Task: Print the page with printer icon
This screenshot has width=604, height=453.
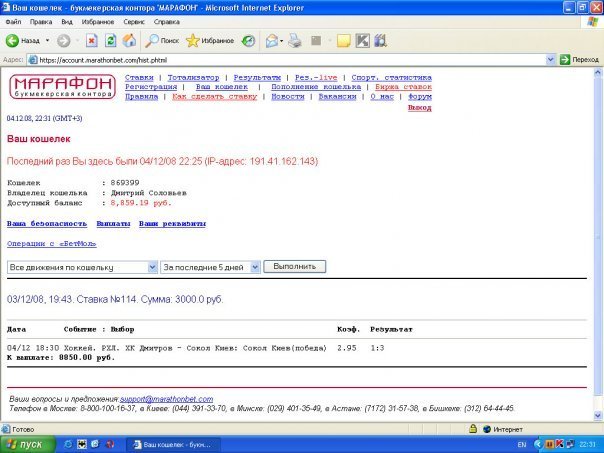Action: click(x=295, y=40)
